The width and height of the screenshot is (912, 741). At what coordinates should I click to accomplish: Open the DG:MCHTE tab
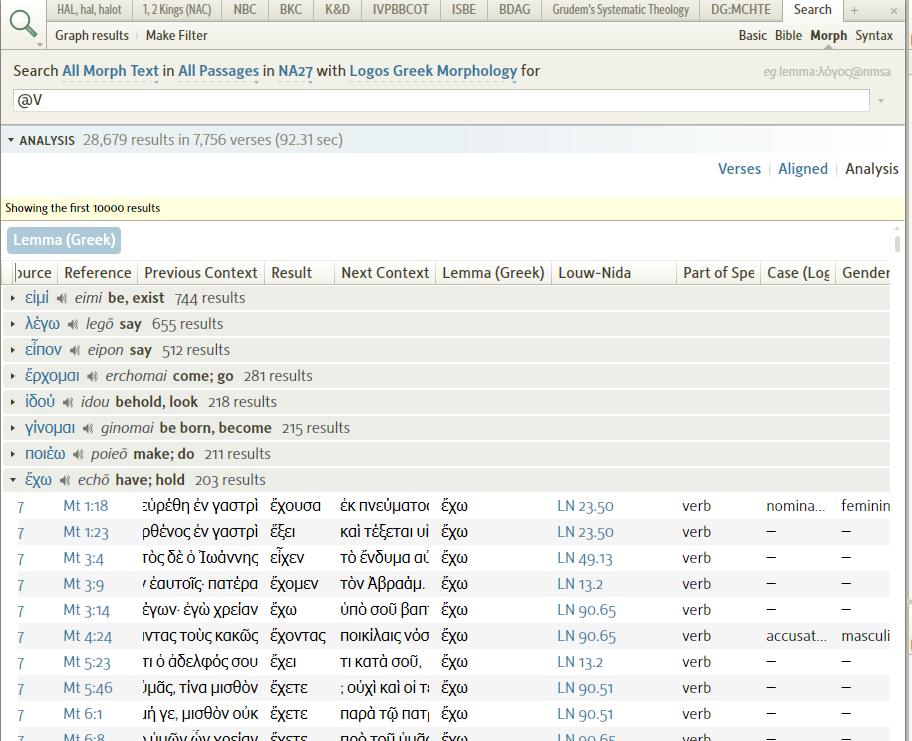point(740,9)
